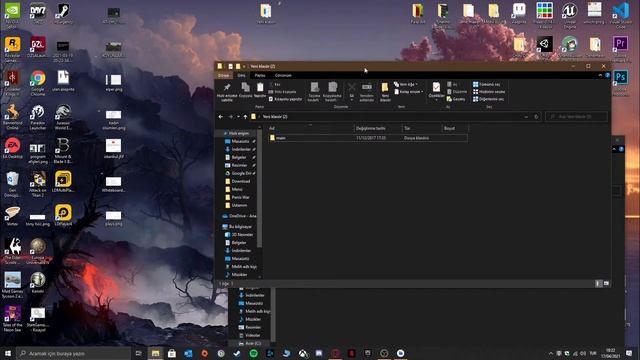The image size is (640, 360).
Task: Open the Dosya (file) ribbon tab
Action: click(x=223, y=76)
